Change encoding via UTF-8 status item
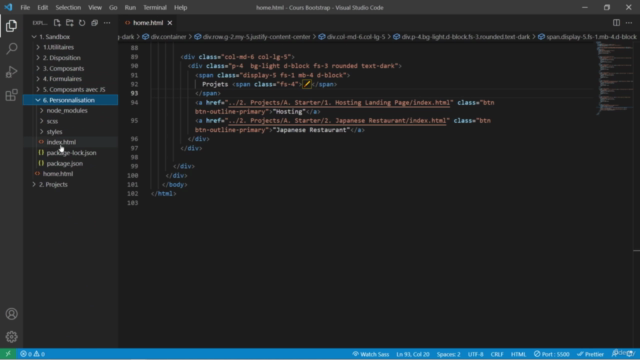Image resolution: width=640 pixels, height=360 pixels. 476,354
